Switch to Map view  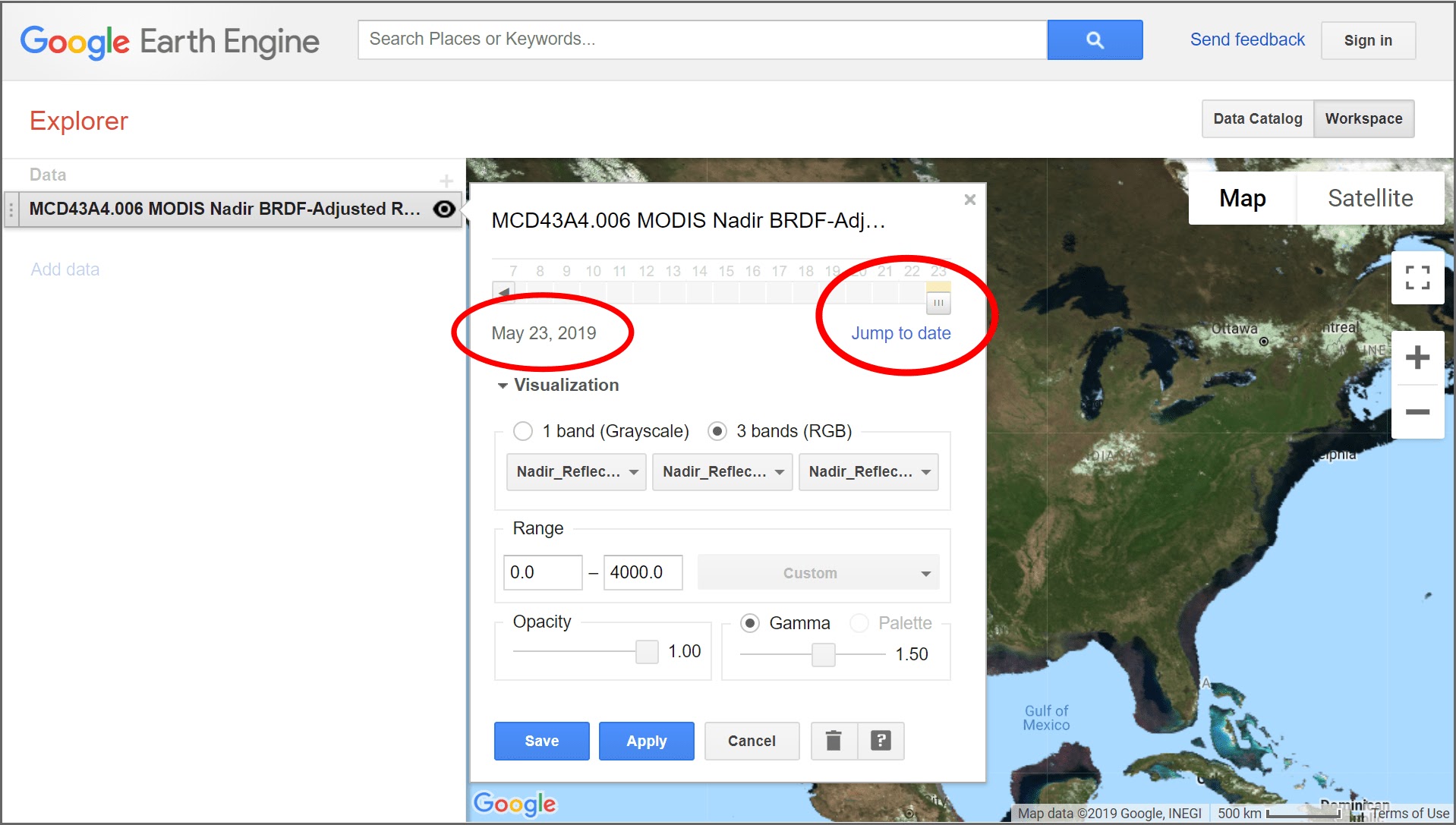click(x=1243, y=198)
